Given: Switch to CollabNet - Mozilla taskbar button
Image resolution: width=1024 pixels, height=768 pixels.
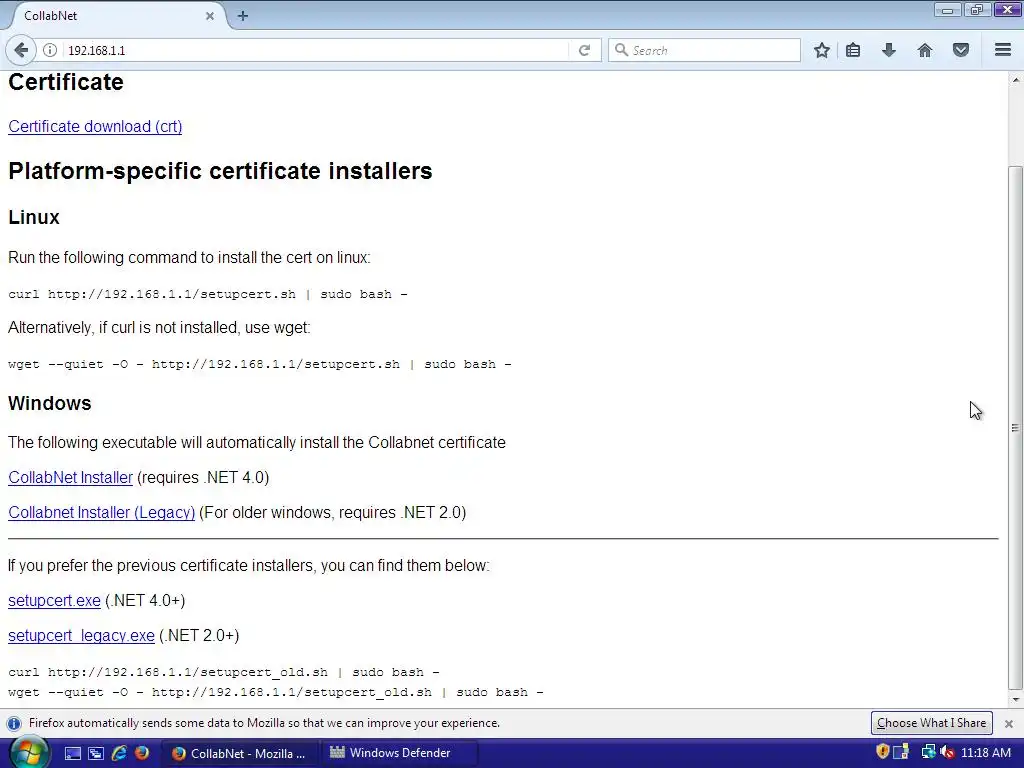Looking at the screenshot, I should point(239,753).
